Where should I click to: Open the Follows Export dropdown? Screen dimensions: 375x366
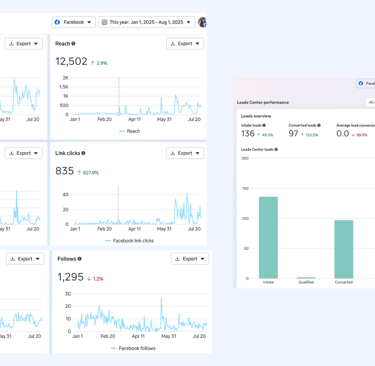point(190,259)
